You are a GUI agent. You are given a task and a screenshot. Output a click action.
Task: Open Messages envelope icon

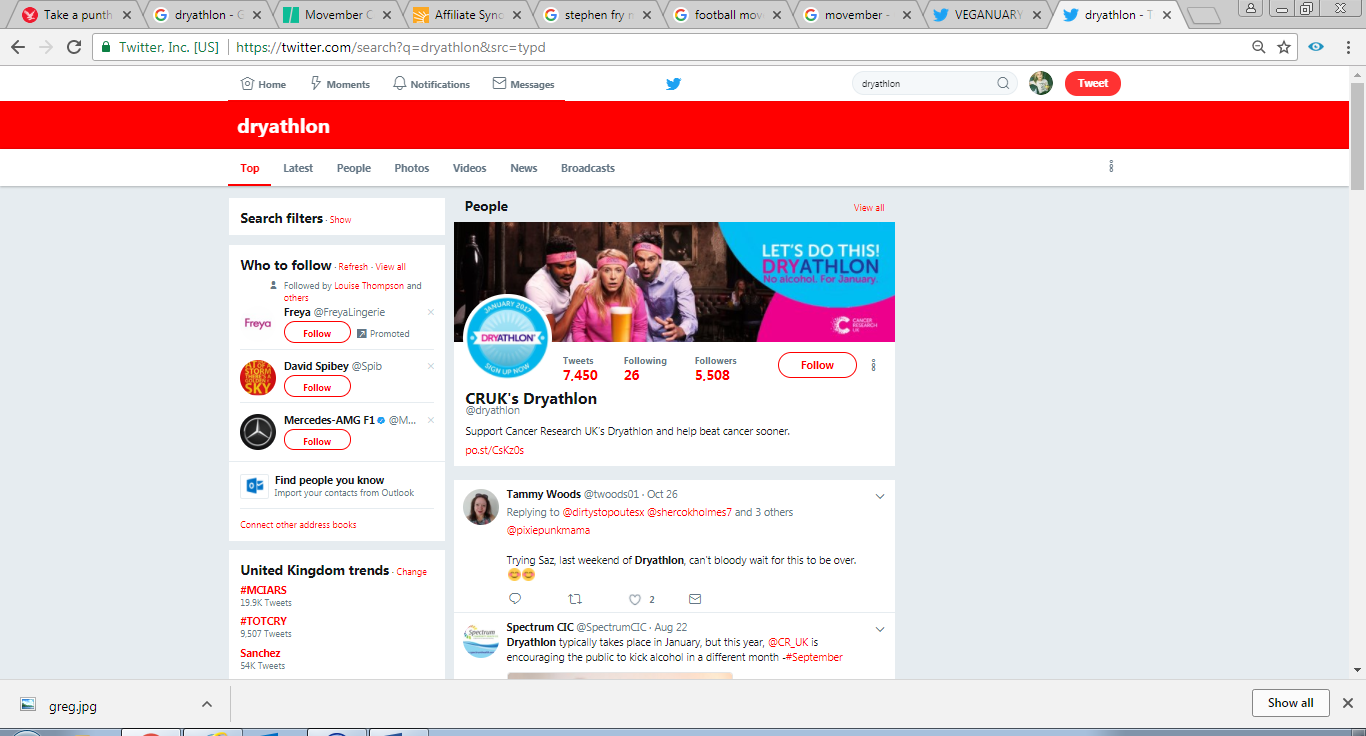coord(499,84)
